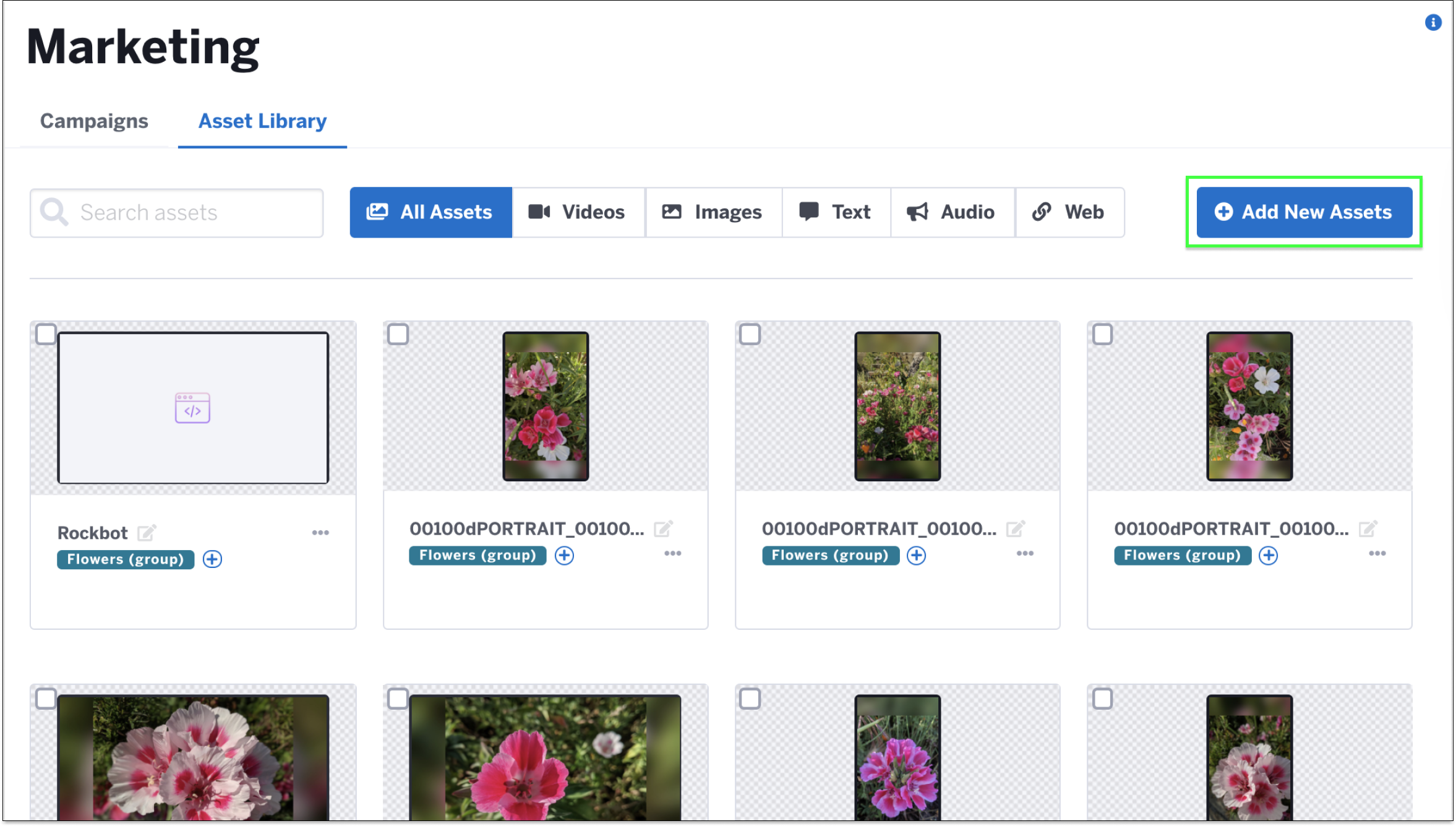This screenshot has width=1456, height=826.
Task: Select the Rockbot asset checkbox
Action: tap(46, 335)
